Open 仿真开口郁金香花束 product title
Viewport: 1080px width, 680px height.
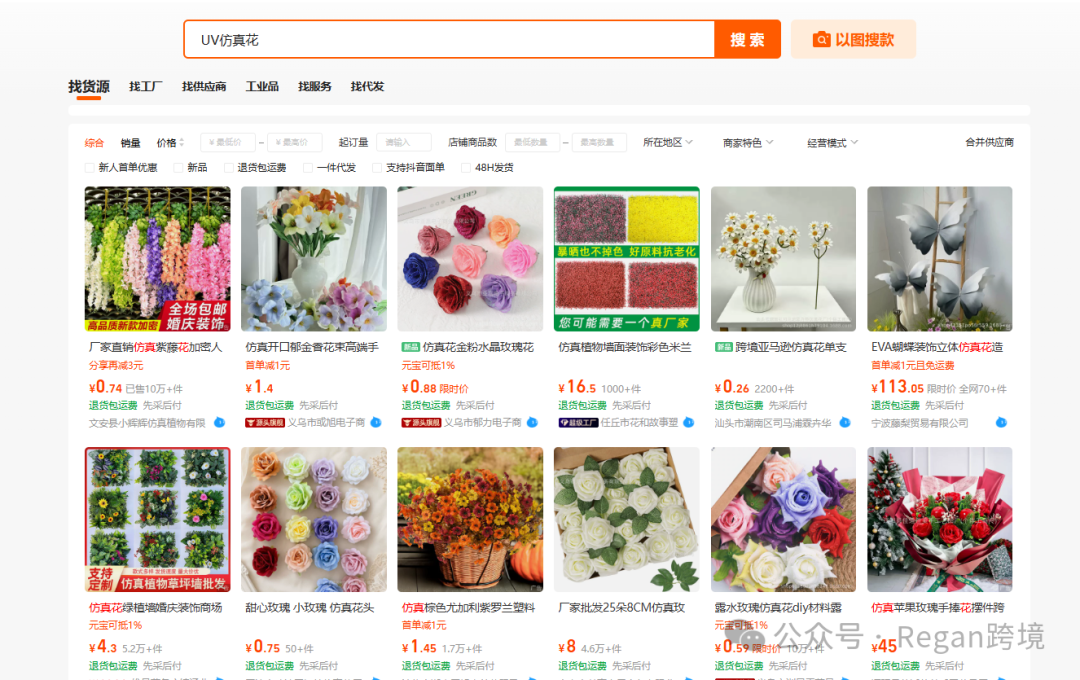pos(312,347)
